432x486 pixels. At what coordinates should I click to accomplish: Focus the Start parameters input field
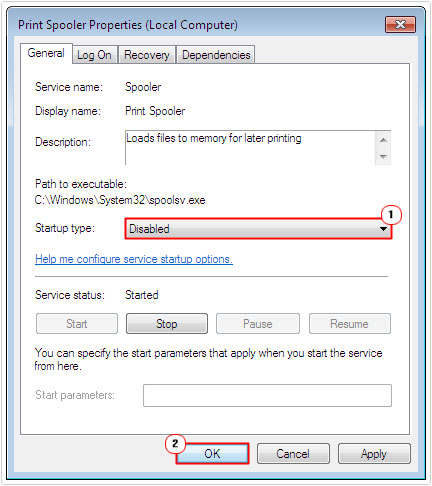click(267, 395)
